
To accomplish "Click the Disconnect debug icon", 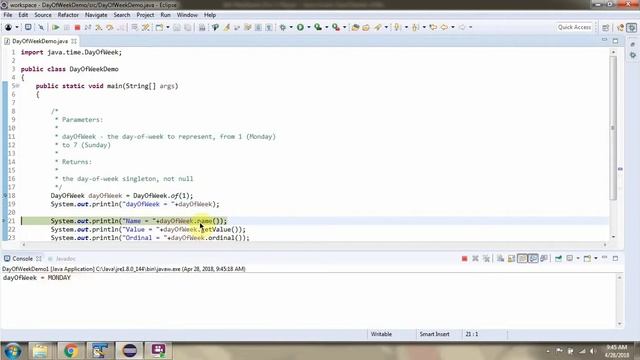I will (x=88, y=27).
